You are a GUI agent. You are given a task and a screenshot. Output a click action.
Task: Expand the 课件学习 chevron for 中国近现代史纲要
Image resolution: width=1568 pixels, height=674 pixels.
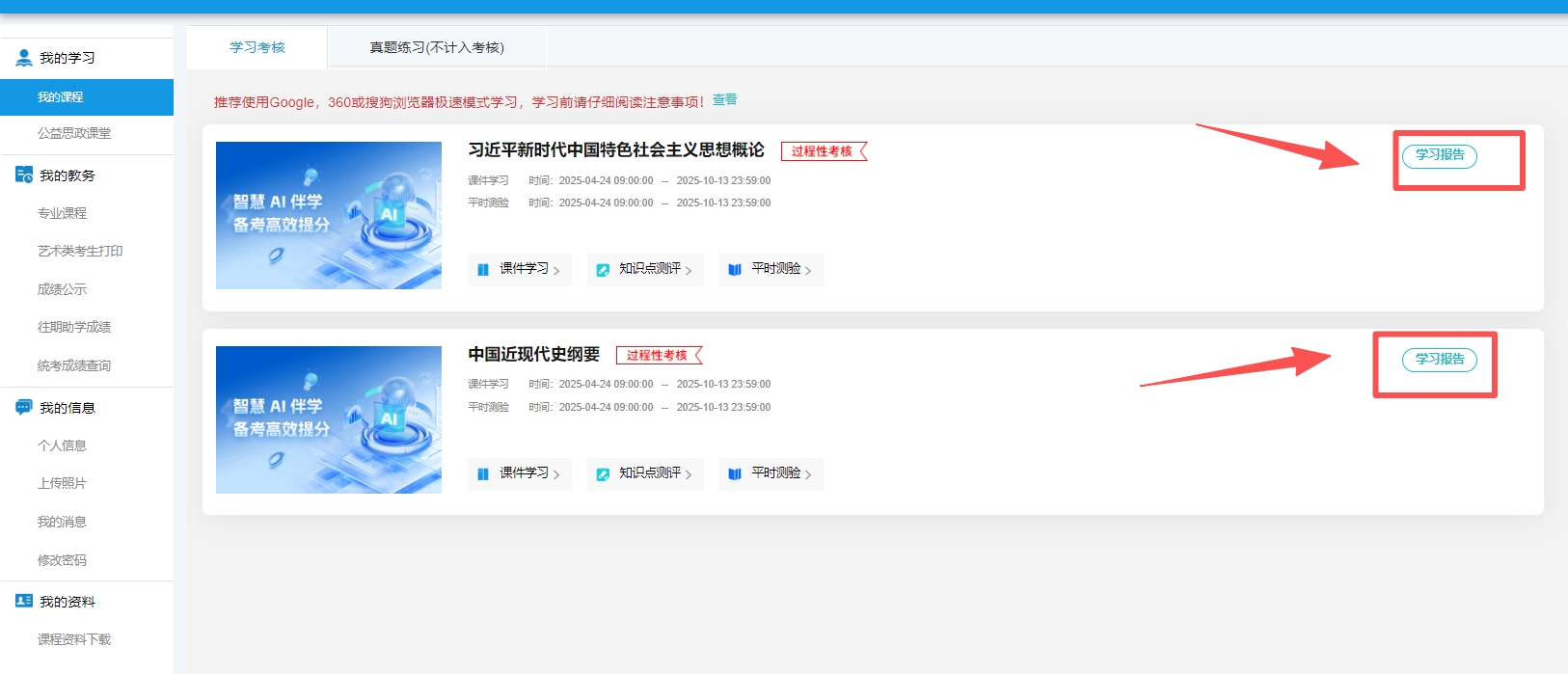coord(556,474)
